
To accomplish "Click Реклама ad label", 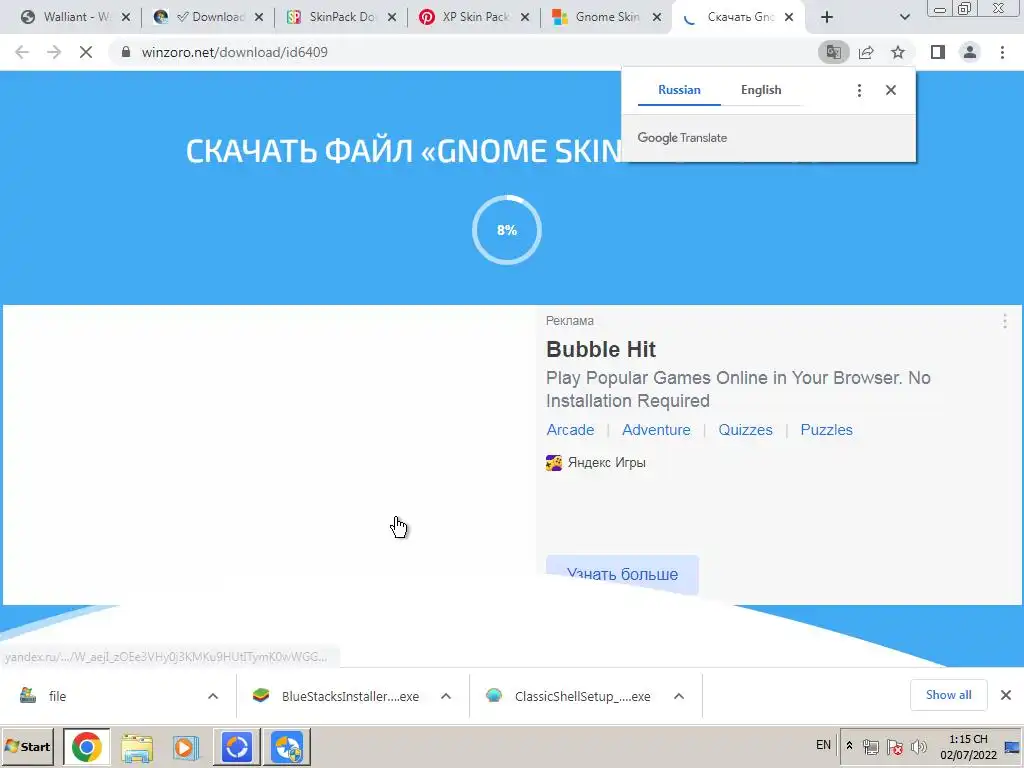I will coord(569,321).
